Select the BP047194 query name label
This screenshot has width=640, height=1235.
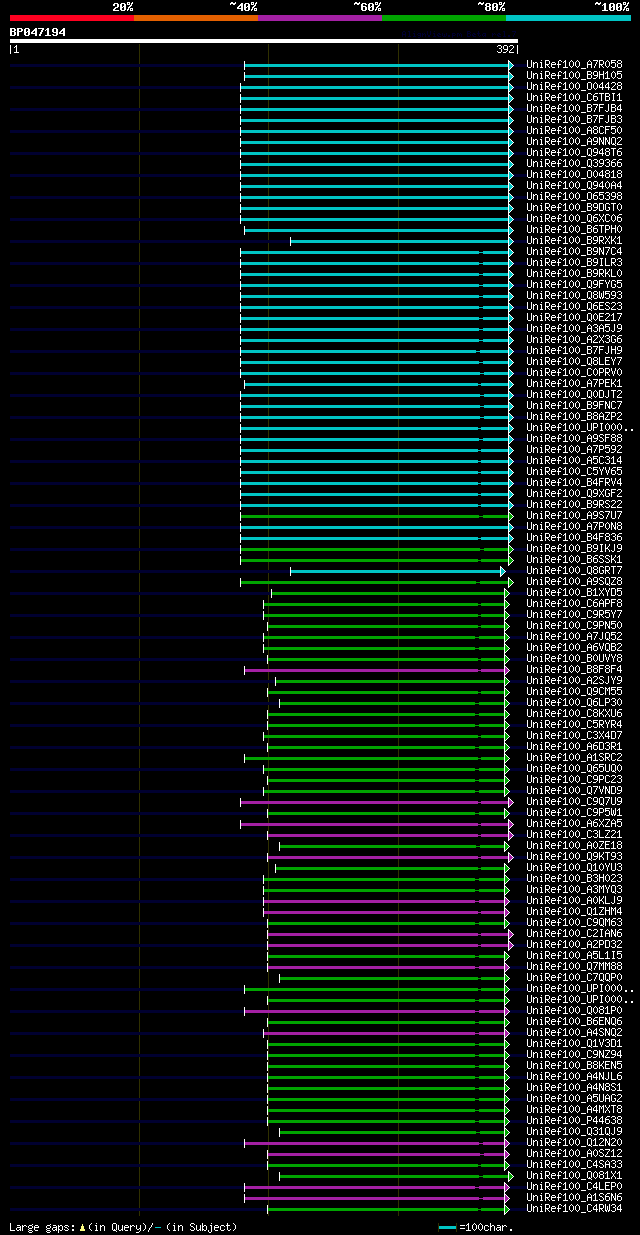[38, 32]
